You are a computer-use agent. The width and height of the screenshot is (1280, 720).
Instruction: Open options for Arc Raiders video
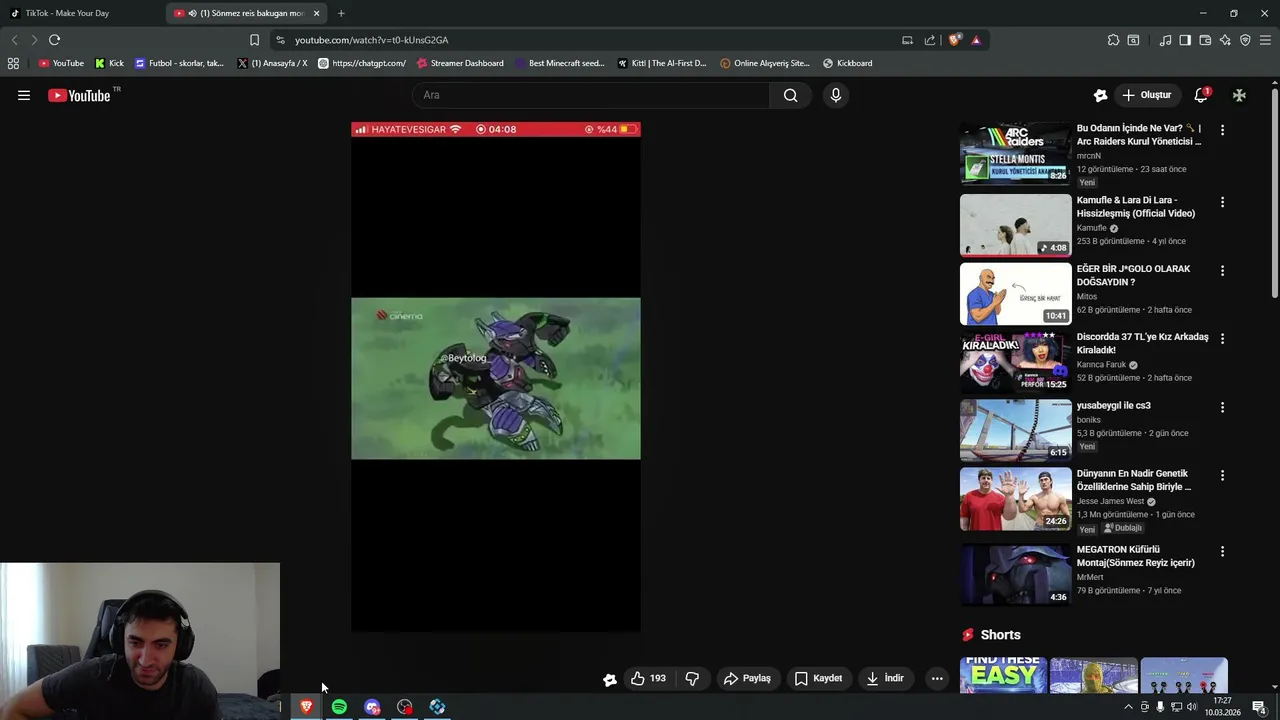coord(1222,130)
